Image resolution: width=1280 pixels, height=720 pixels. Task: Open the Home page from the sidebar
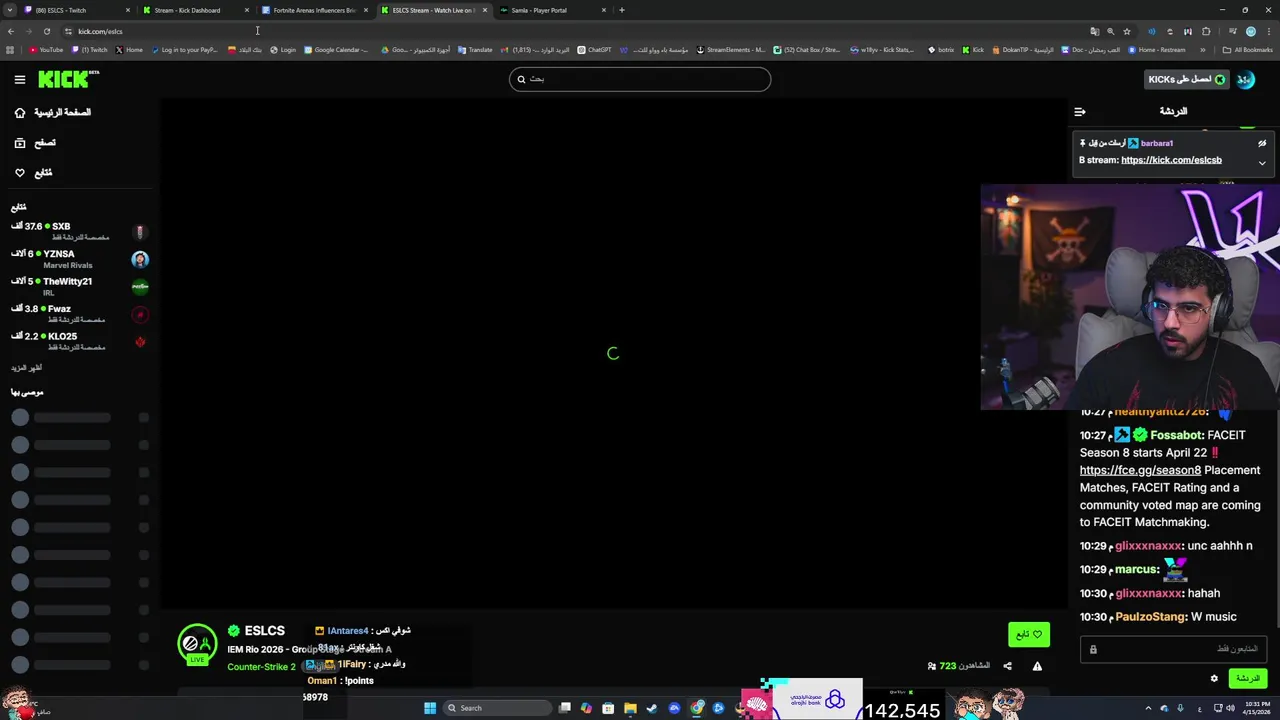click(52, 113)
